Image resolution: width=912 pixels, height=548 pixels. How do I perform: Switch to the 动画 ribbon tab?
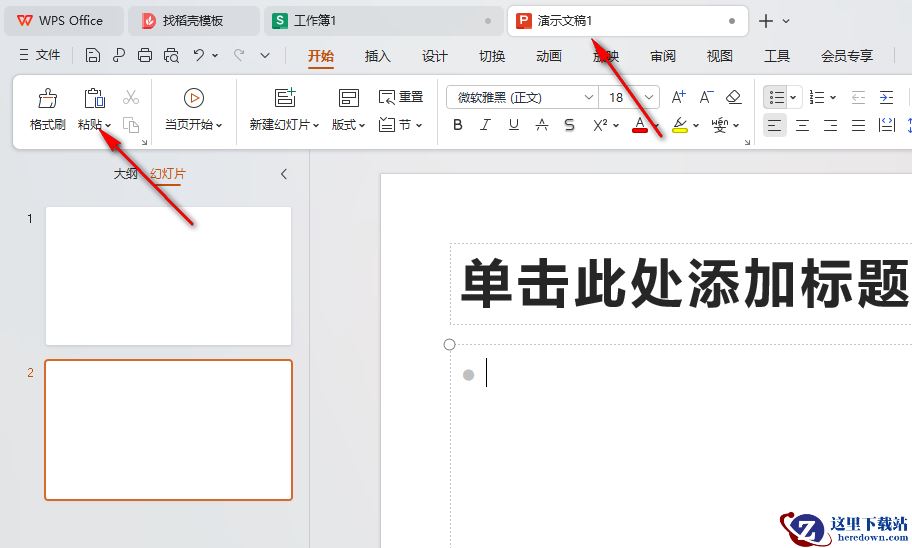pos(548,56)
